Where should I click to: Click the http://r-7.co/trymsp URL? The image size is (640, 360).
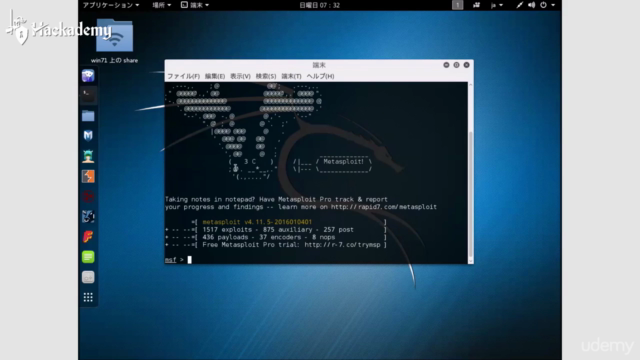[x=342, y=245]
